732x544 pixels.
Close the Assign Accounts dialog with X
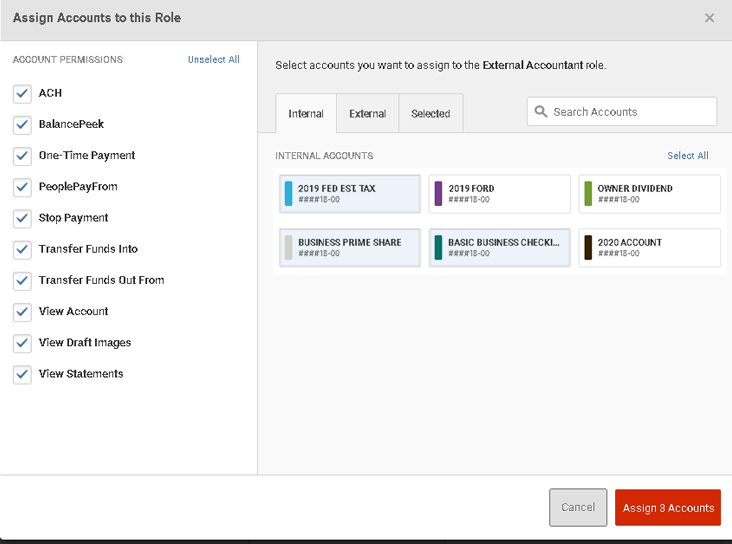pos(709,18)
